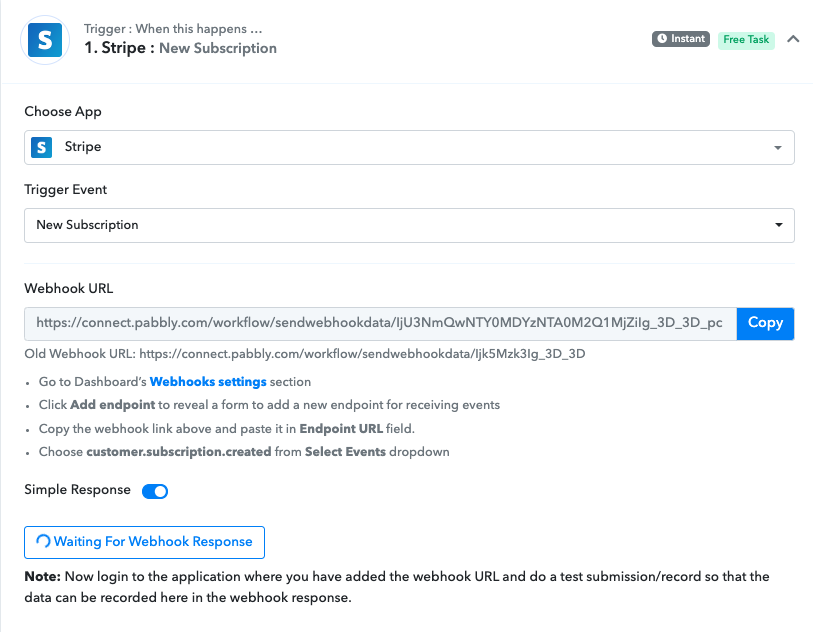
Task: Open the Trigger Event dropdown arrow
Action: click(x=778, y=225)
